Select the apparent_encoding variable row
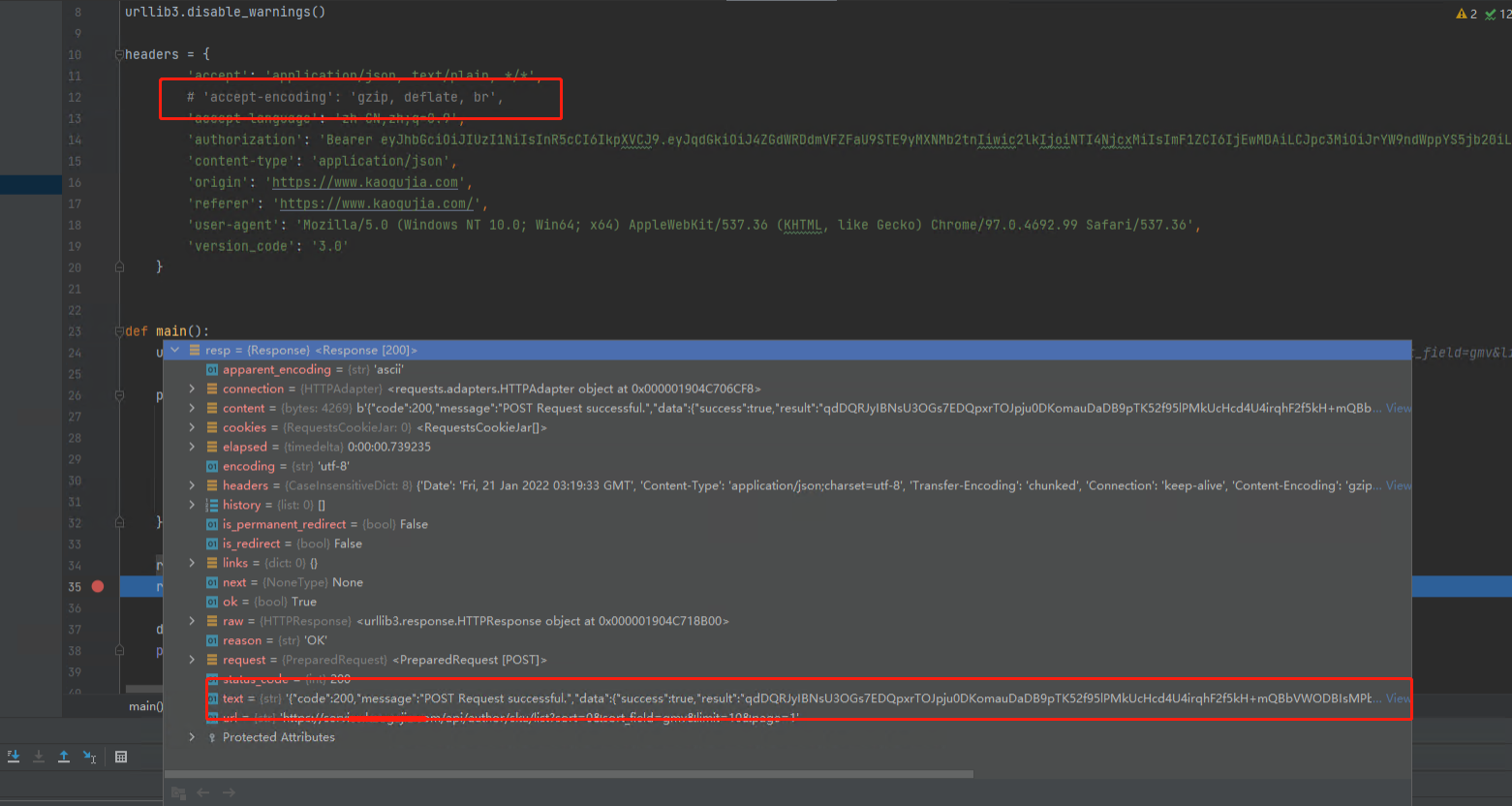 coord(787,369)
